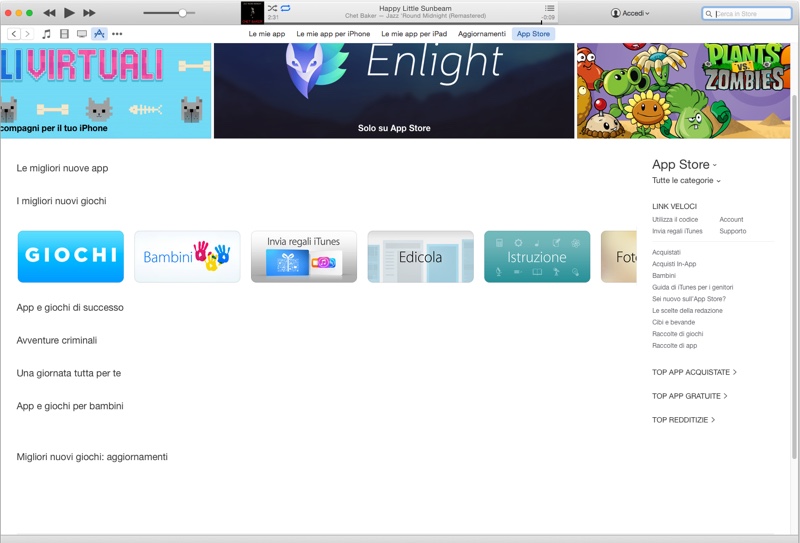Adjust the volume slider knob
Screen dimensions: 800x543
[182, 13]
